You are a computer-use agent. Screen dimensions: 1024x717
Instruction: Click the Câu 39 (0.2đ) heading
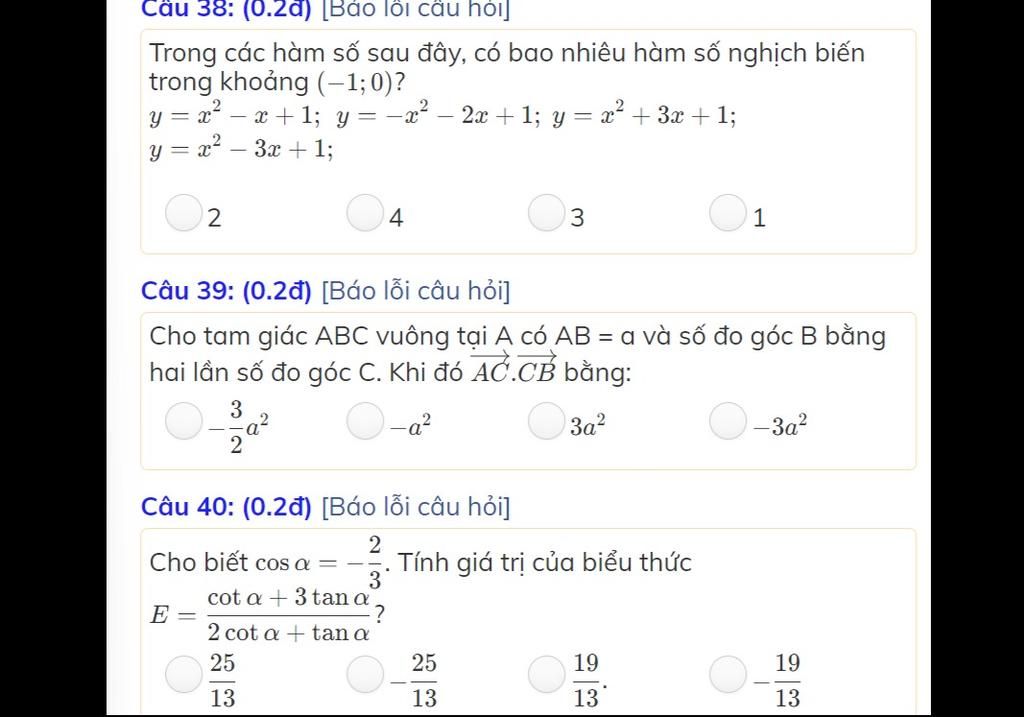tap(227, 291)
